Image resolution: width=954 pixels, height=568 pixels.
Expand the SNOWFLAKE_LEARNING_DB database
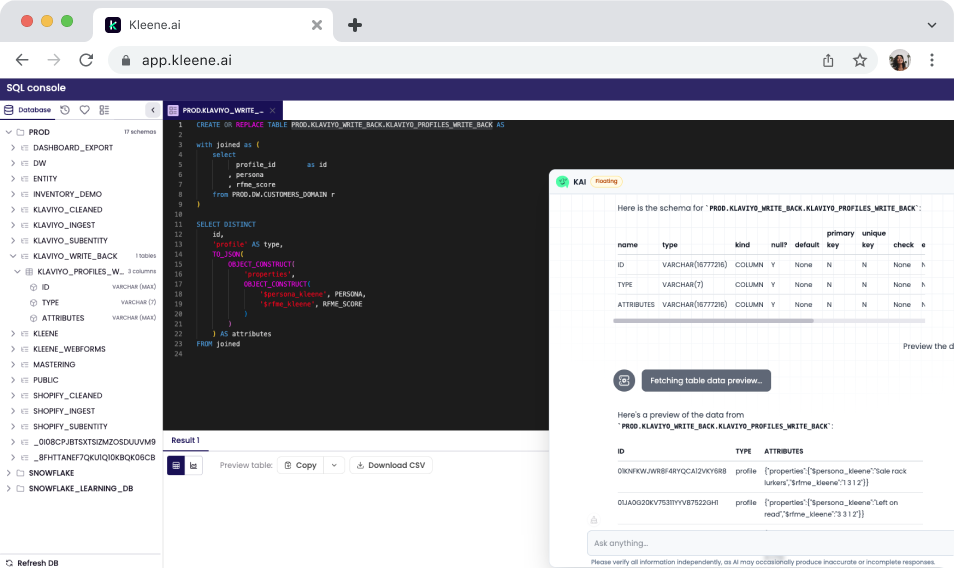tap(9, 488)
